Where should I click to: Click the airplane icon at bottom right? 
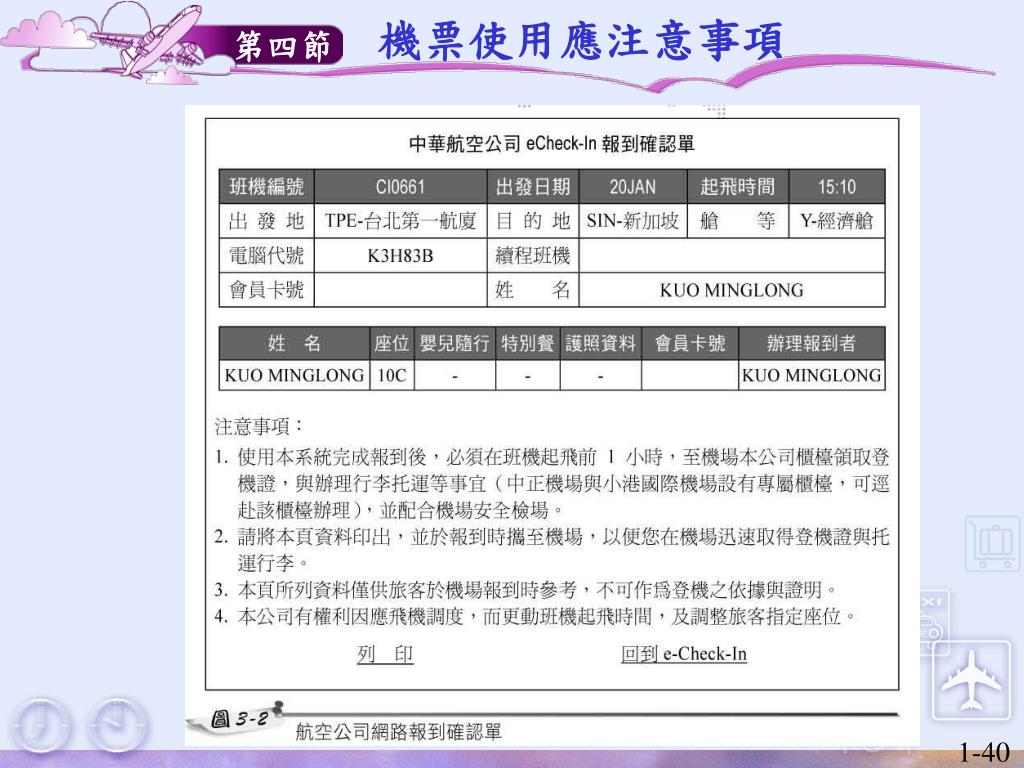tap(971, 680)
